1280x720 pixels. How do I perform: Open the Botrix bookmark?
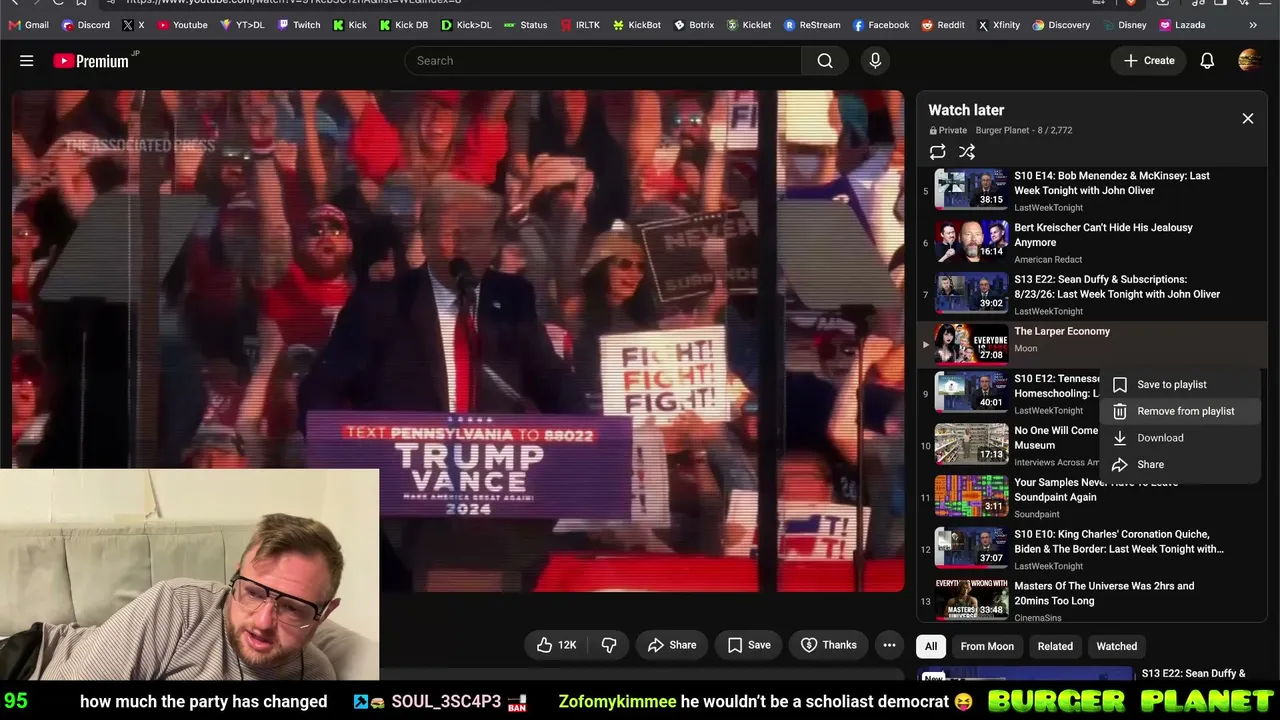(694, 25)
